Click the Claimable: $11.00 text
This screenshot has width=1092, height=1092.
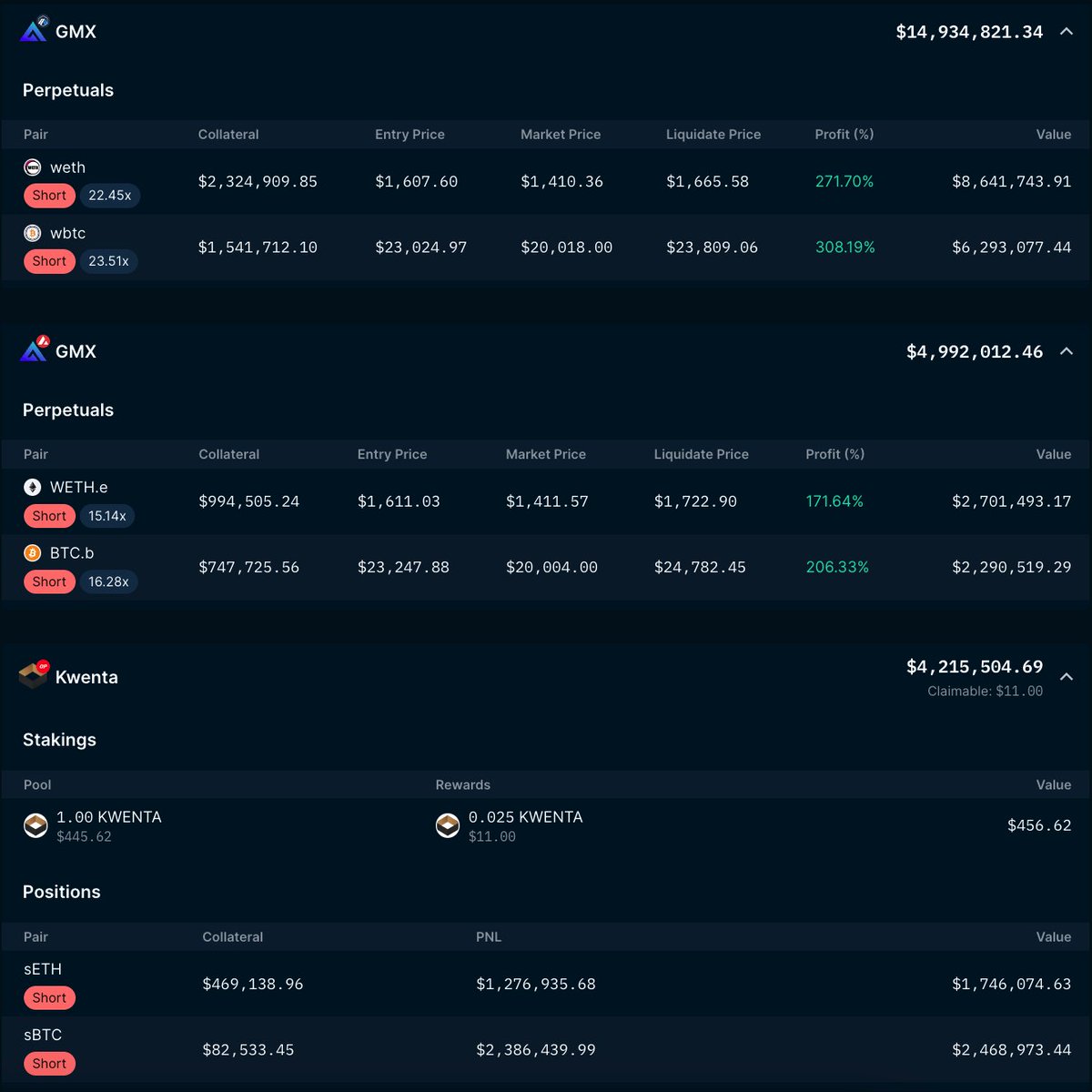pos(986,691)
